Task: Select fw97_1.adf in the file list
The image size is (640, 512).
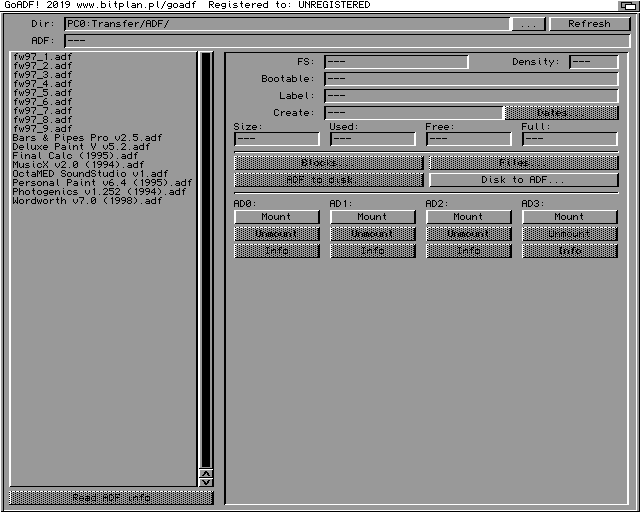Action: click(103, 57)
